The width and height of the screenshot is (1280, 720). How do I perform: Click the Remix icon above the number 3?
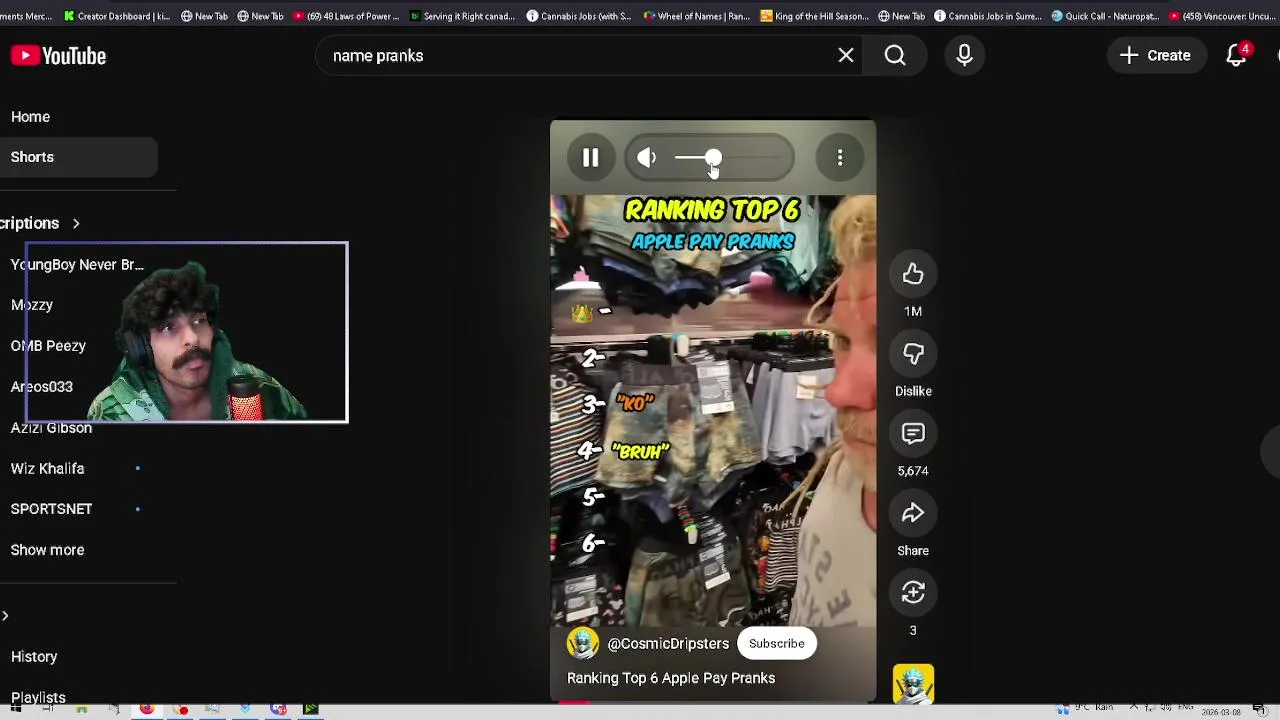pyautogui.click(x=913, y=593)
